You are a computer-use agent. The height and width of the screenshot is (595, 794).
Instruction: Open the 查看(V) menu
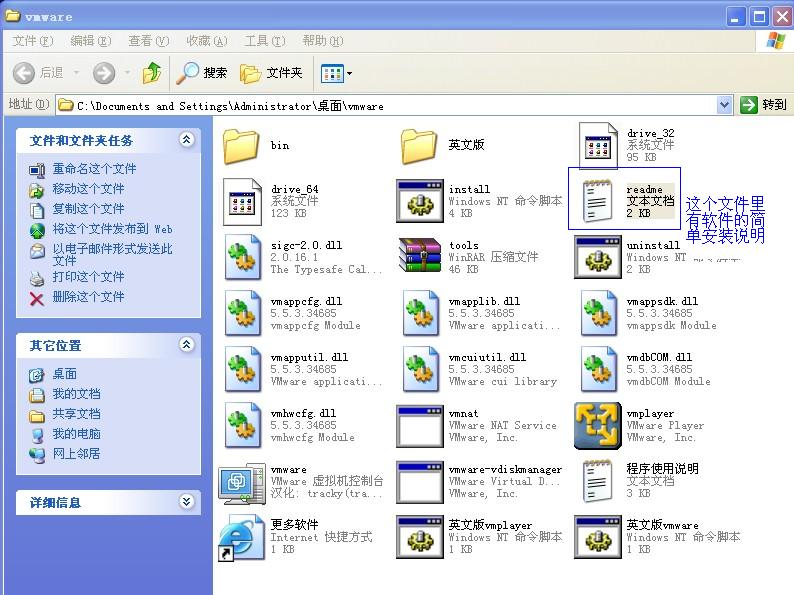(148, 41)
